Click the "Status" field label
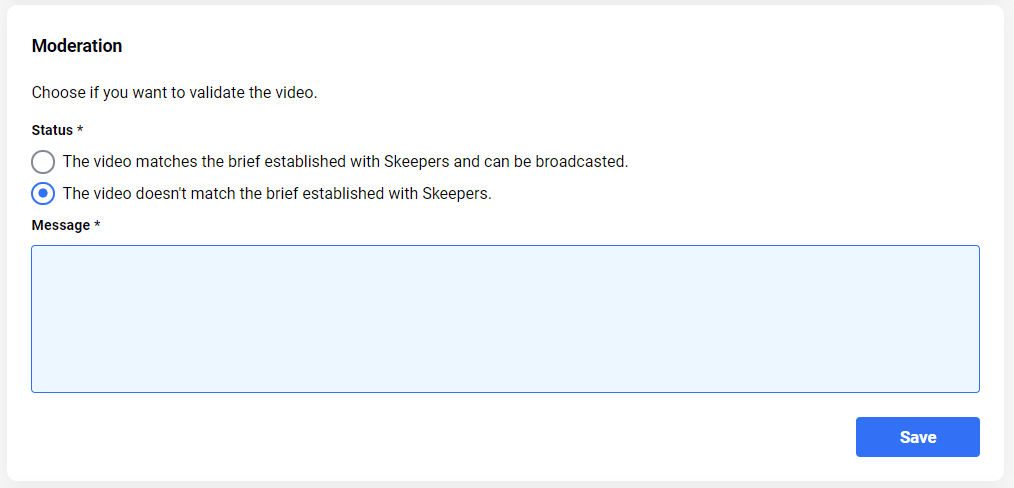This screenshot has height=488, width=1014. point(52,130)
